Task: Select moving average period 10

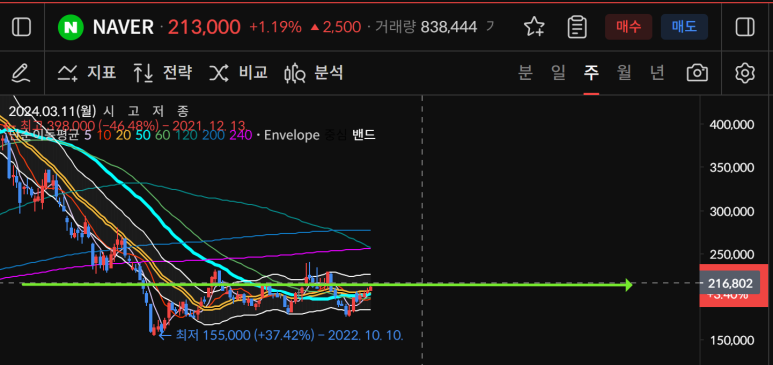Action: (104, 135)
